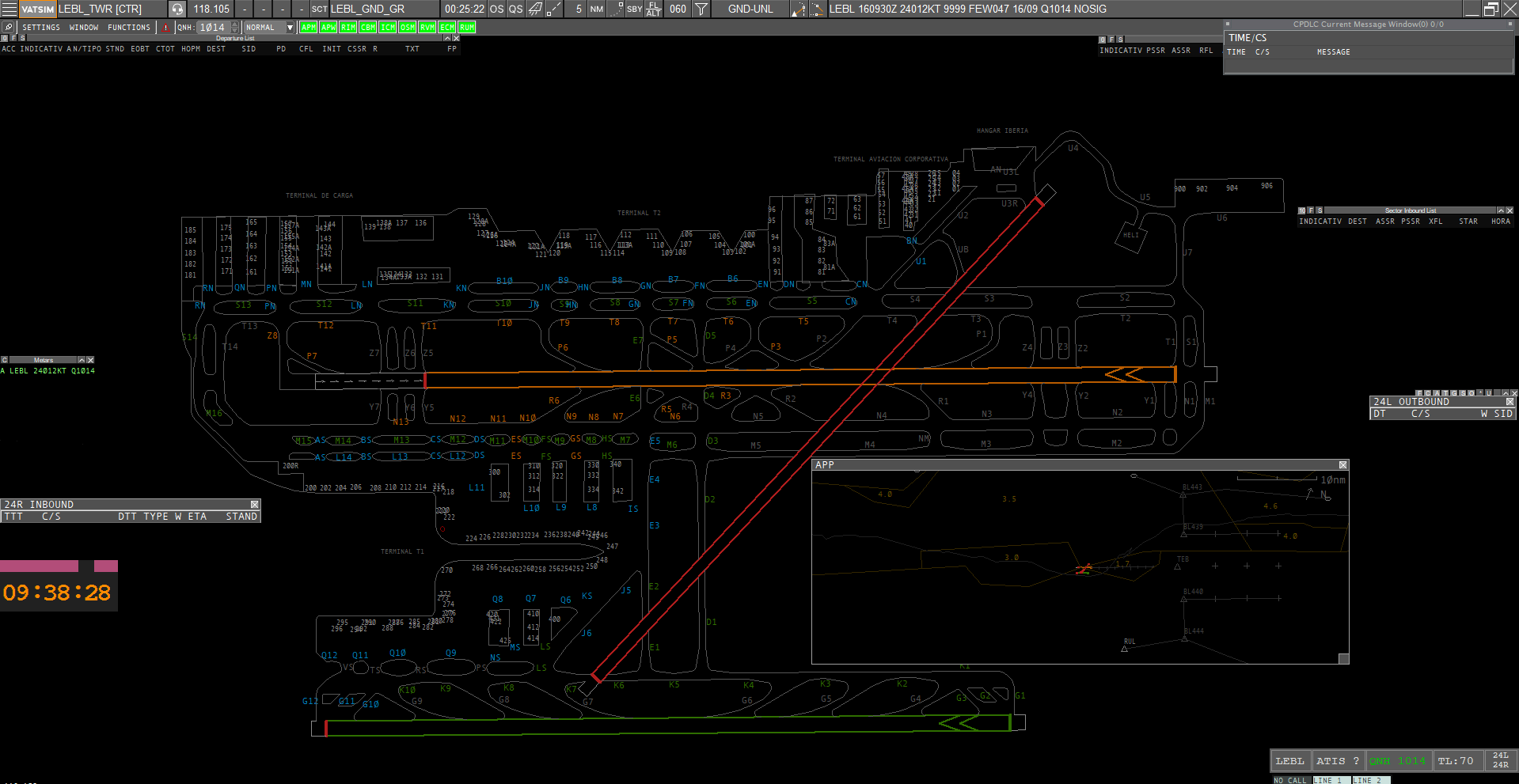Toggle the RUM green indicator button
Viewport: 1519px width, 784px height.
click(467, 27)
